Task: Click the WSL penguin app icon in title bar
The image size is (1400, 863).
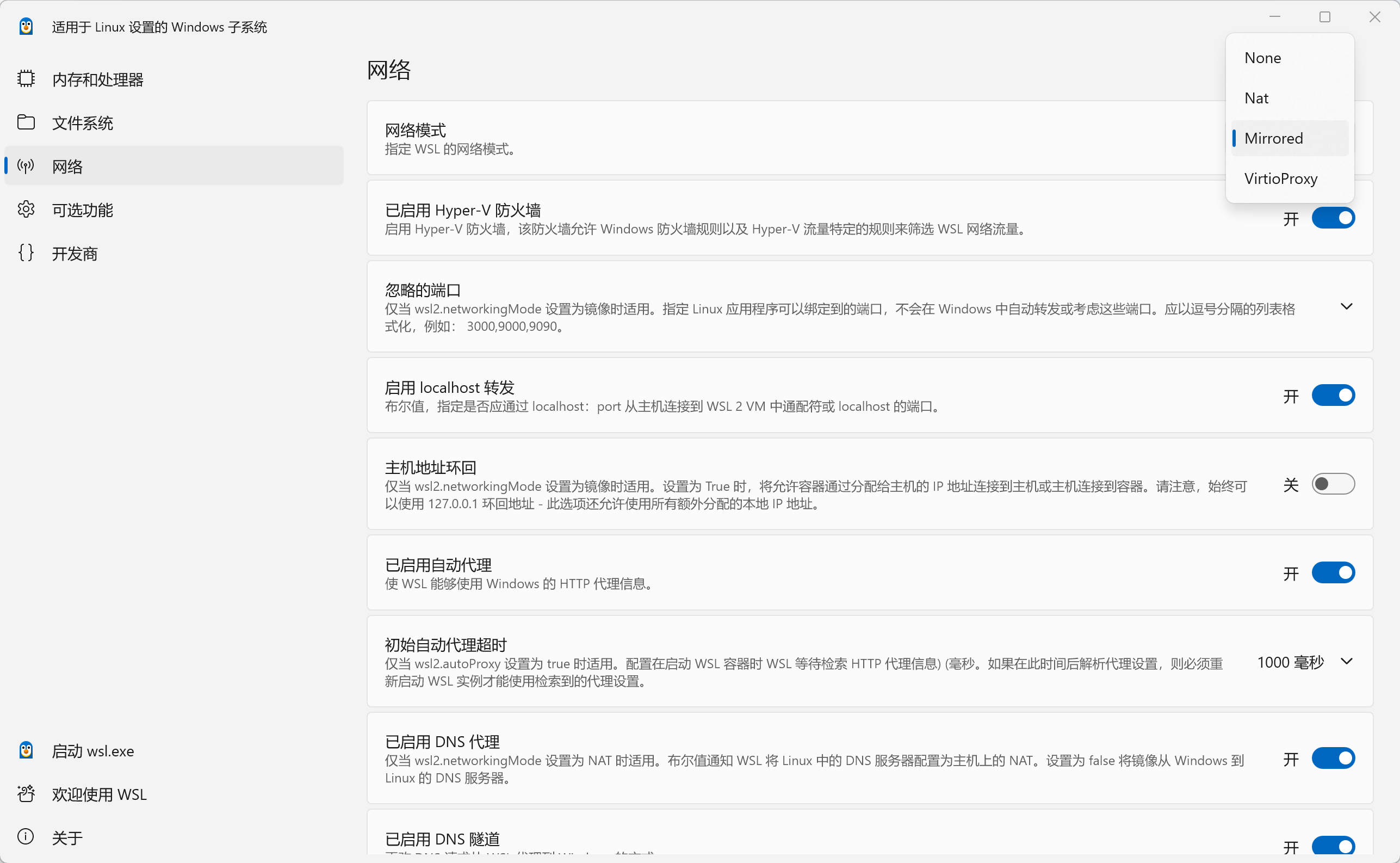Action: [x=26, y=26]
